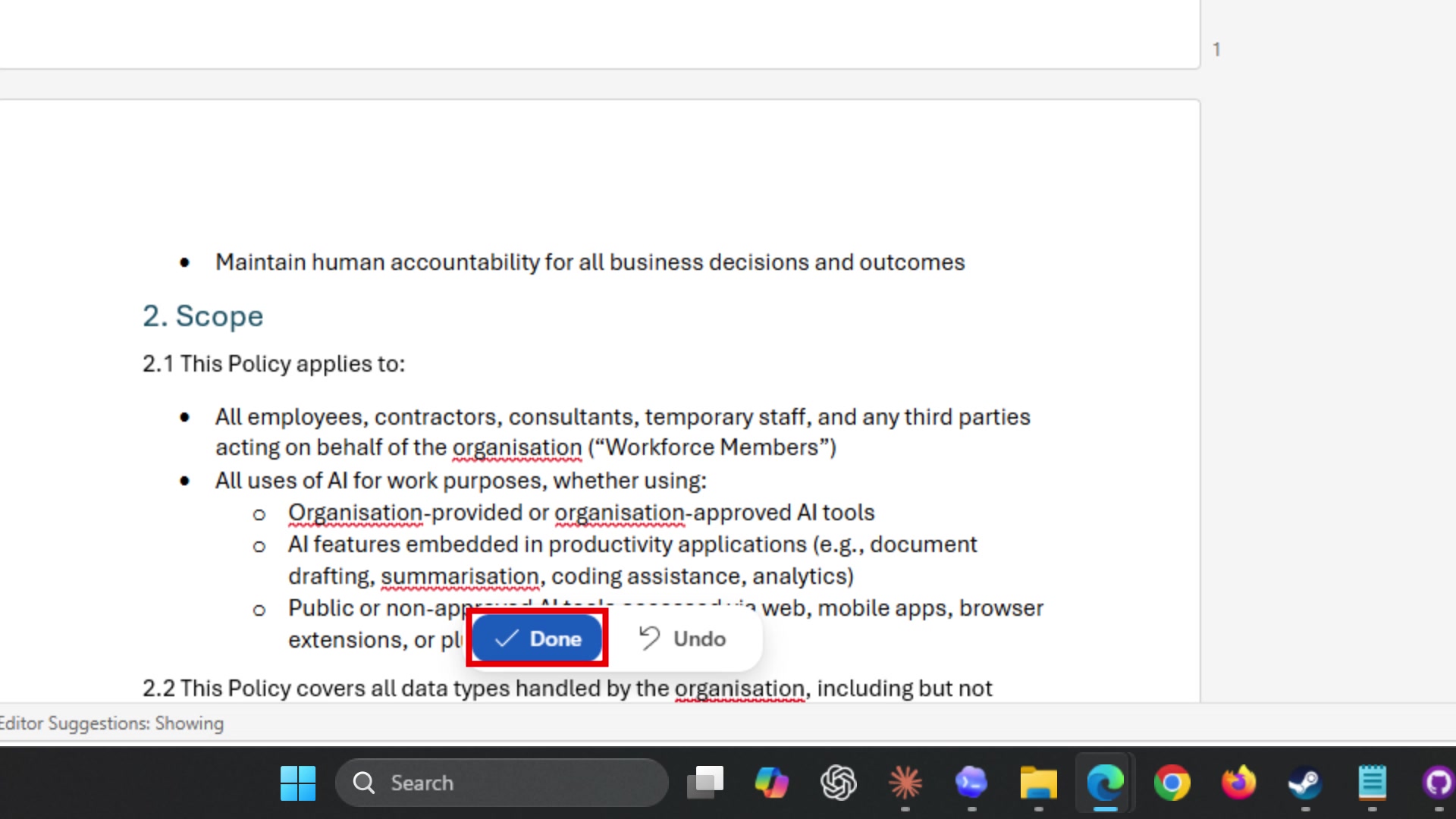
Task: Confirm the edit with the Done button
Action: click(x=538, y=639)
